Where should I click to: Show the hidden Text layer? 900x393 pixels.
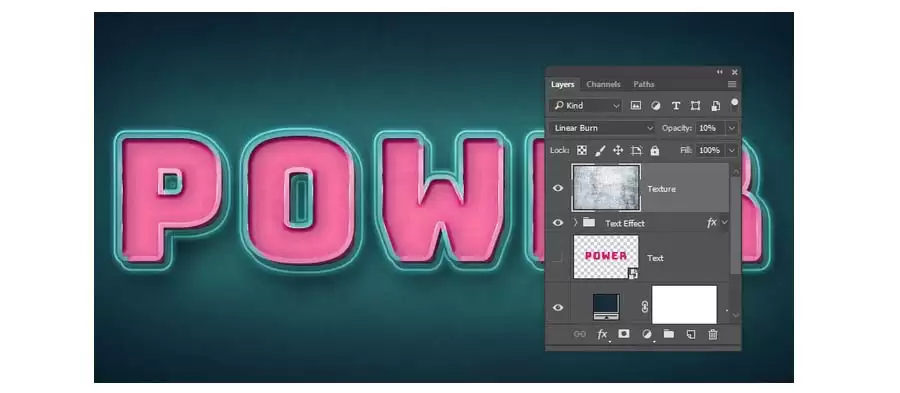(x=557, y=258)
